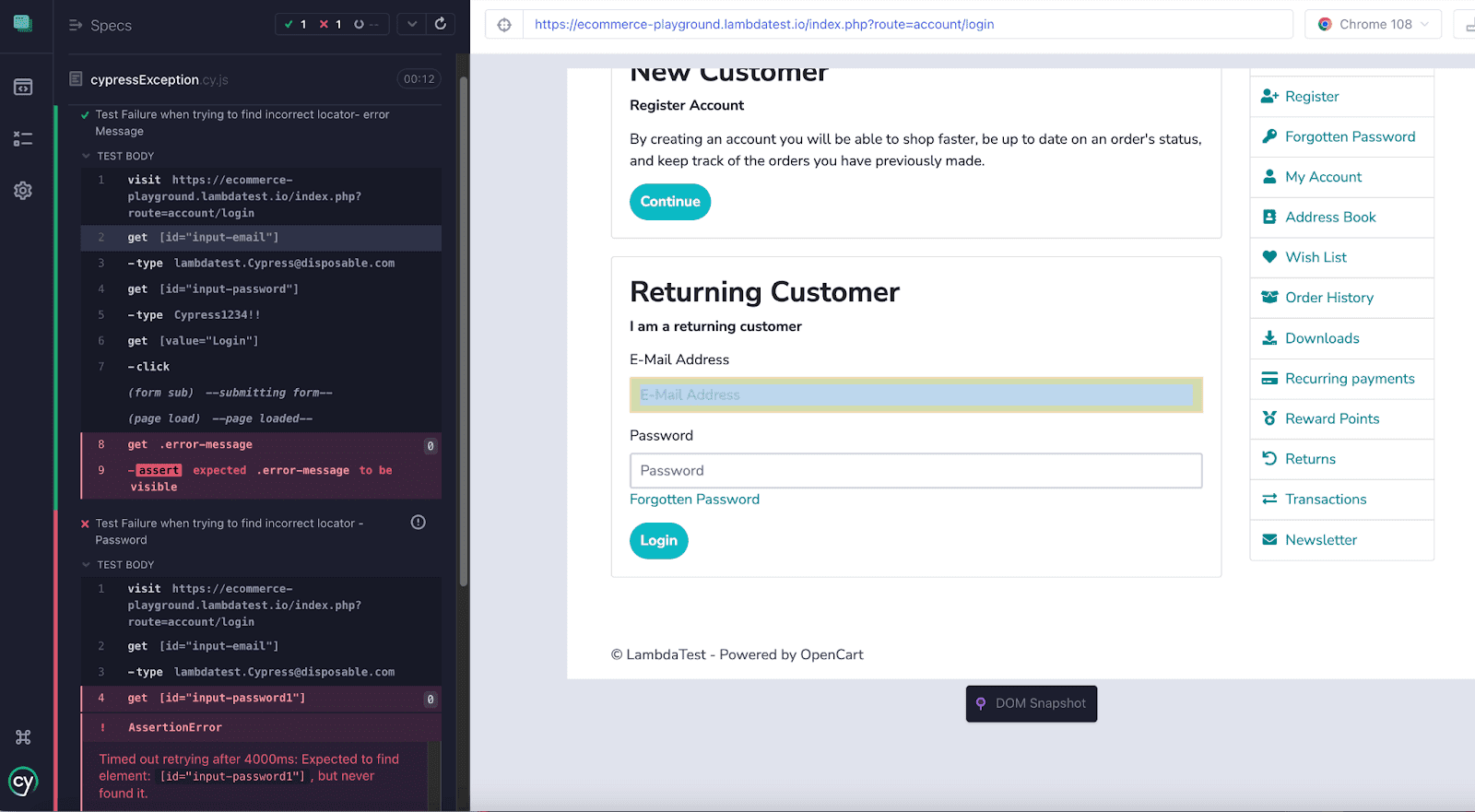Expand the Specs list toggle icon

click(76, 26)
